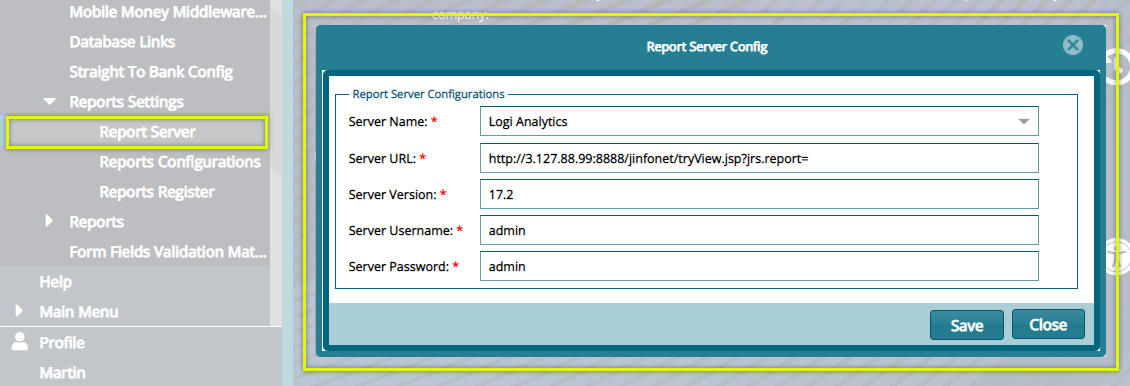Open Form Fields Validation Matrix item
The width and height of the screenshot is (1130, 386).
coord(168,252)
